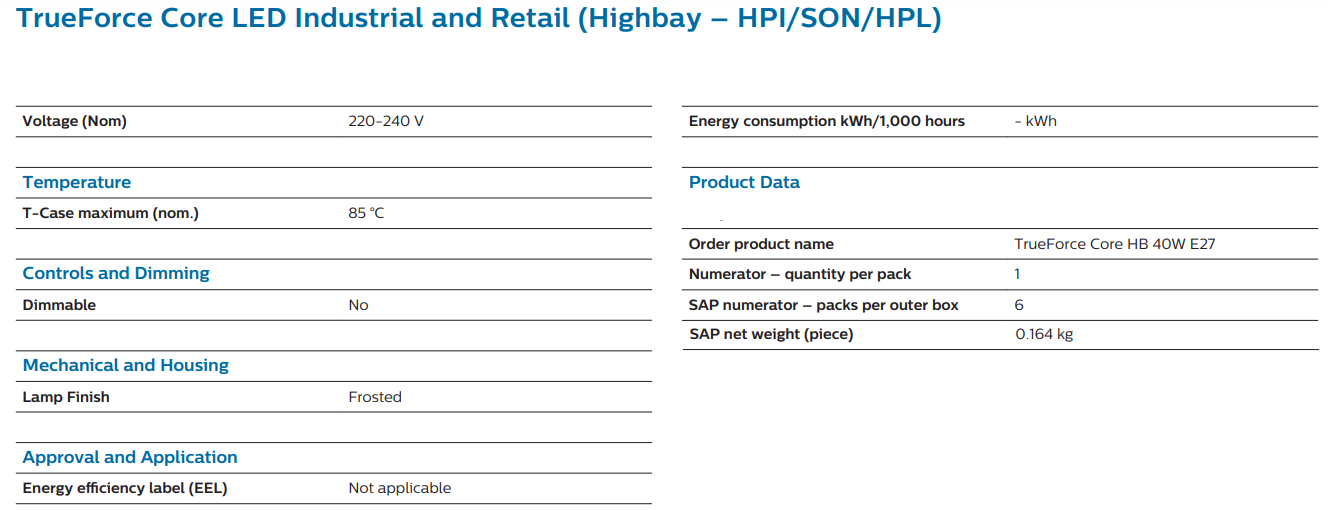
Task: Select the Product Data section heading
Action: point(744,182)
